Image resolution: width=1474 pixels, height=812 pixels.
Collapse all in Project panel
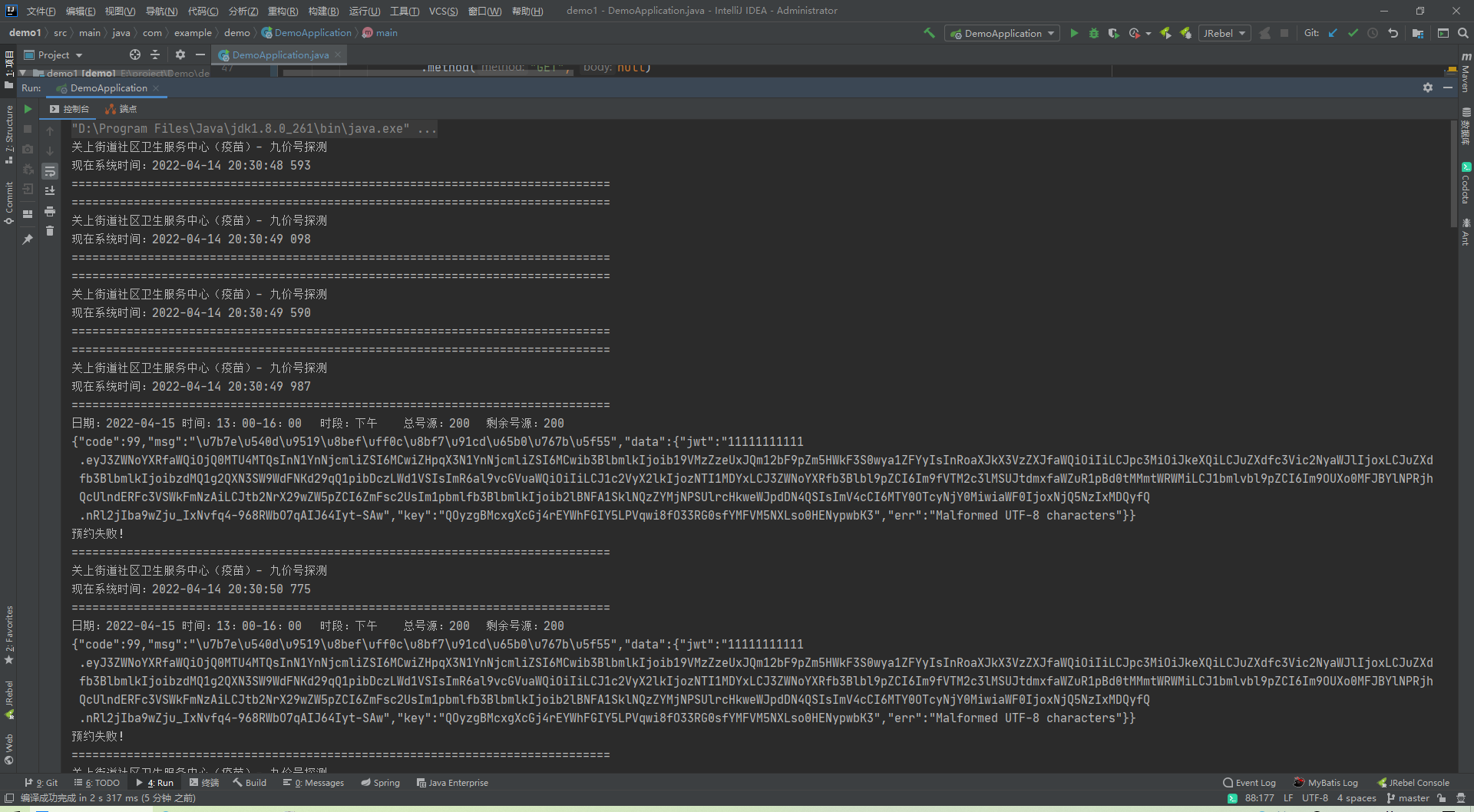pyautogui.click(x=155, y=54)
